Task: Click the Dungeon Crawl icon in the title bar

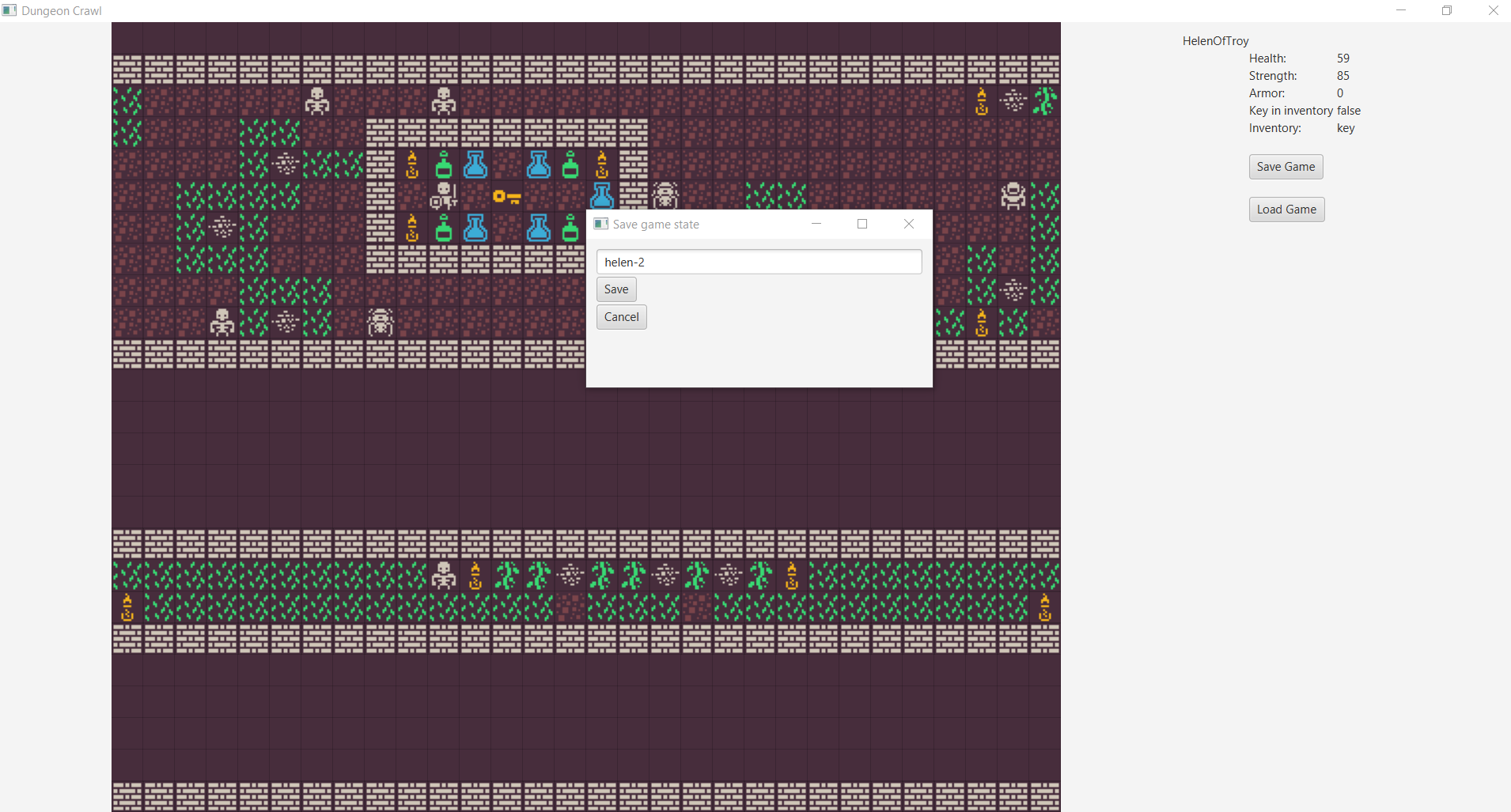Action: (9, 10)
